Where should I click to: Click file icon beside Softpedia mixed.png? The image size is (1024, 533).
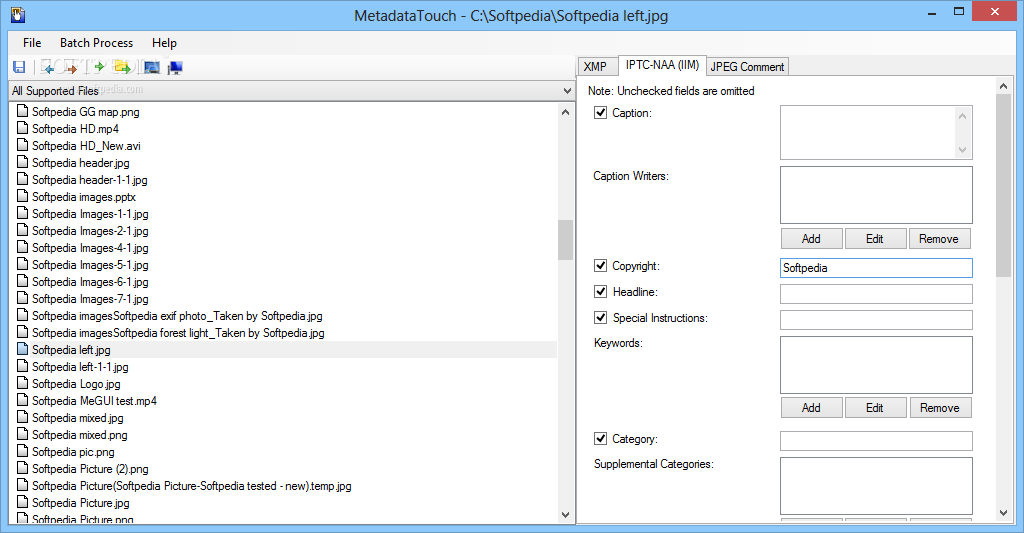click(23, 434)
